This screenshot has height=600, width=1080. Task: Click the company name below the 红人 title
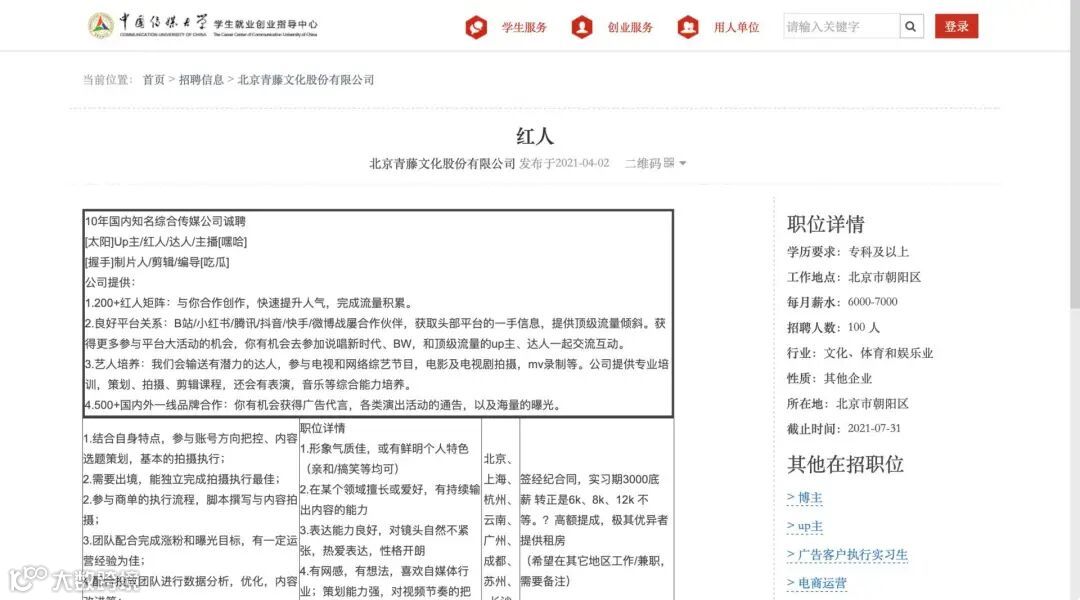tap(442, 163)
